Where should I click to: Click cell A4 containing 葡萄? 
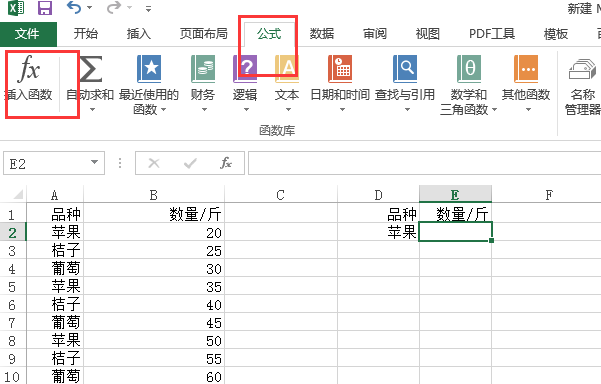point(55,268)
